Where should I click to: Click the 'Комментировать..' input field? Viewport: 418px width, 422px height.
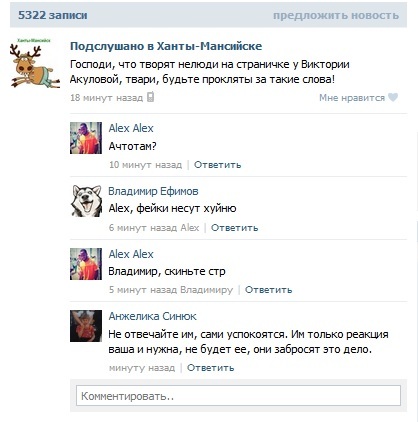238,396
